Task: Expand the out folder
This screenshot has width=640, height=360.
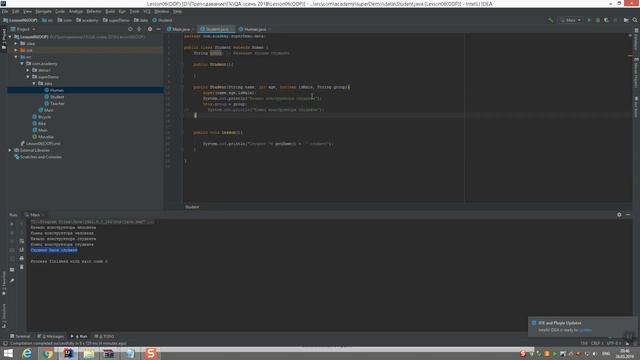Action: pyautogui.click(x=16, y=50)
